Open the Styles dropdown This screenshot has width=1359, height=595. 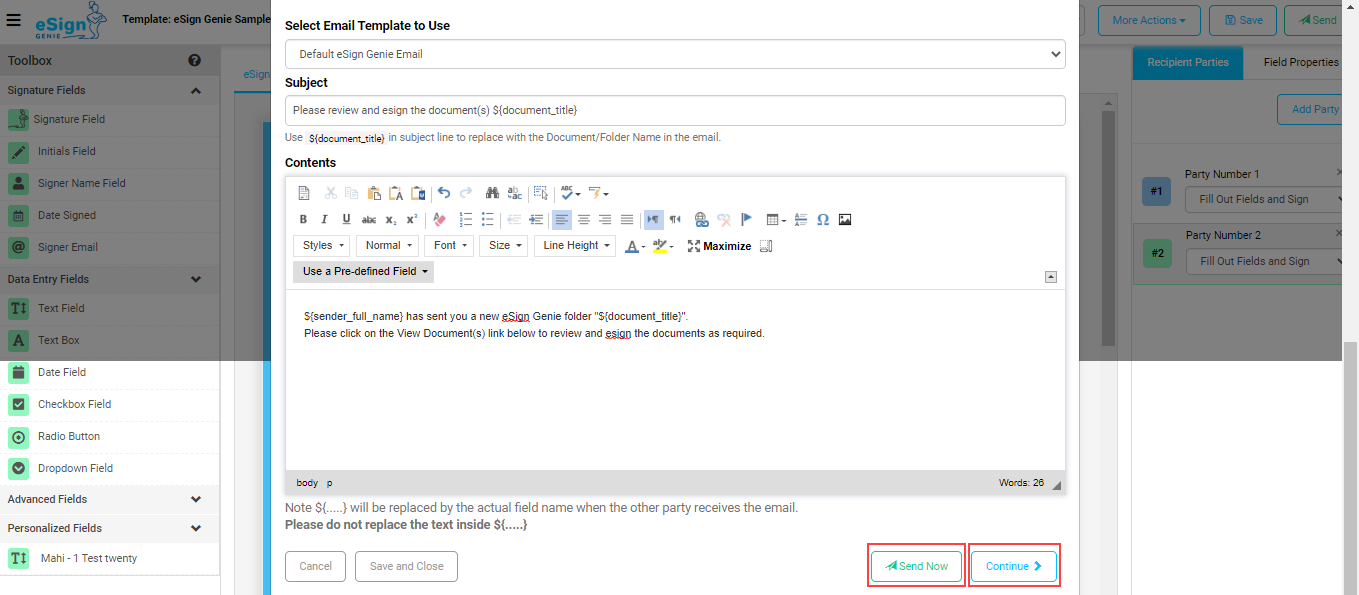click(x=322, y=246)
